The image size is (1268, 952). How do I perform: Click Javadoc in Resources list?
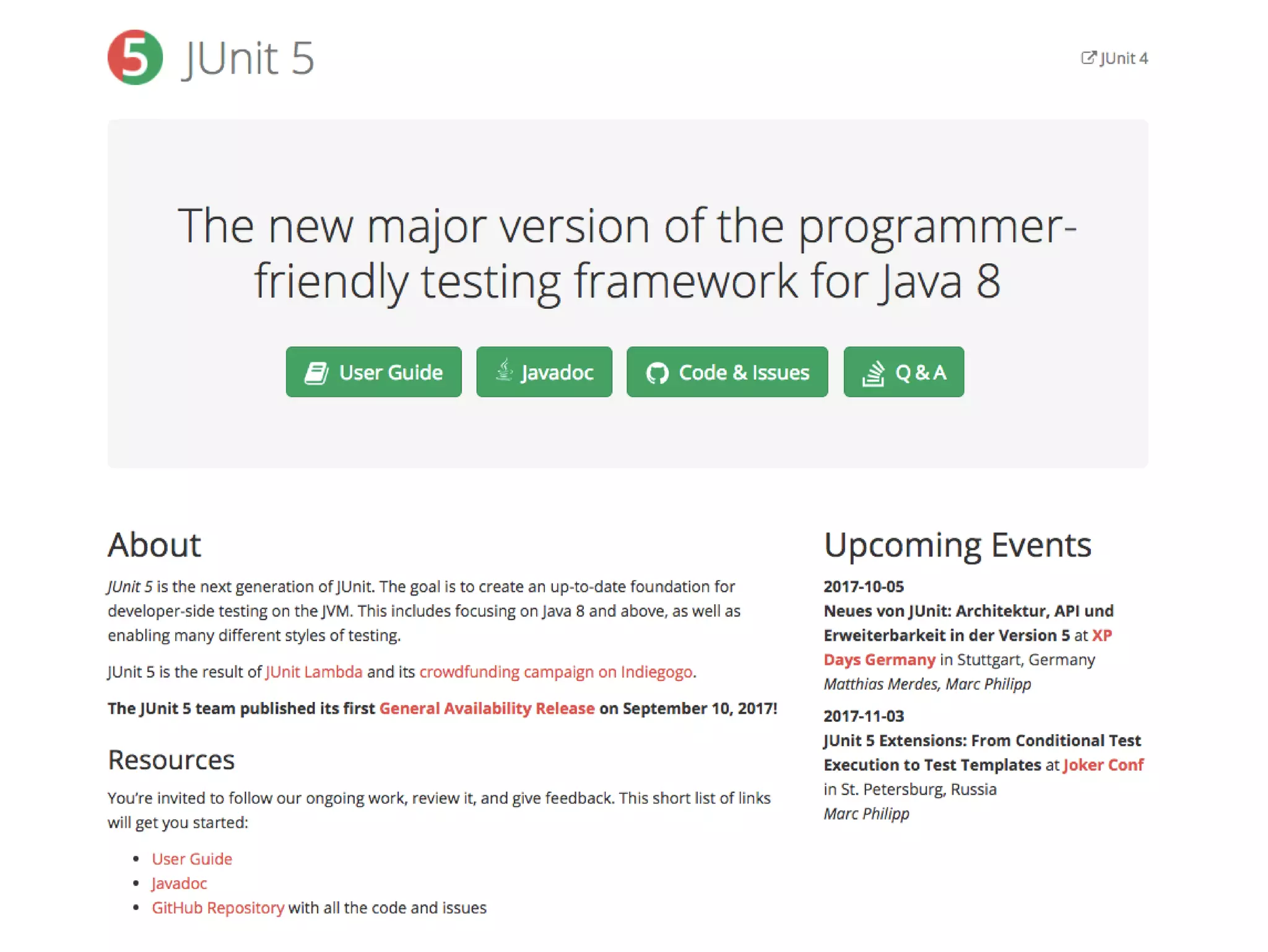pyautogui.click(x=180, y=883)
